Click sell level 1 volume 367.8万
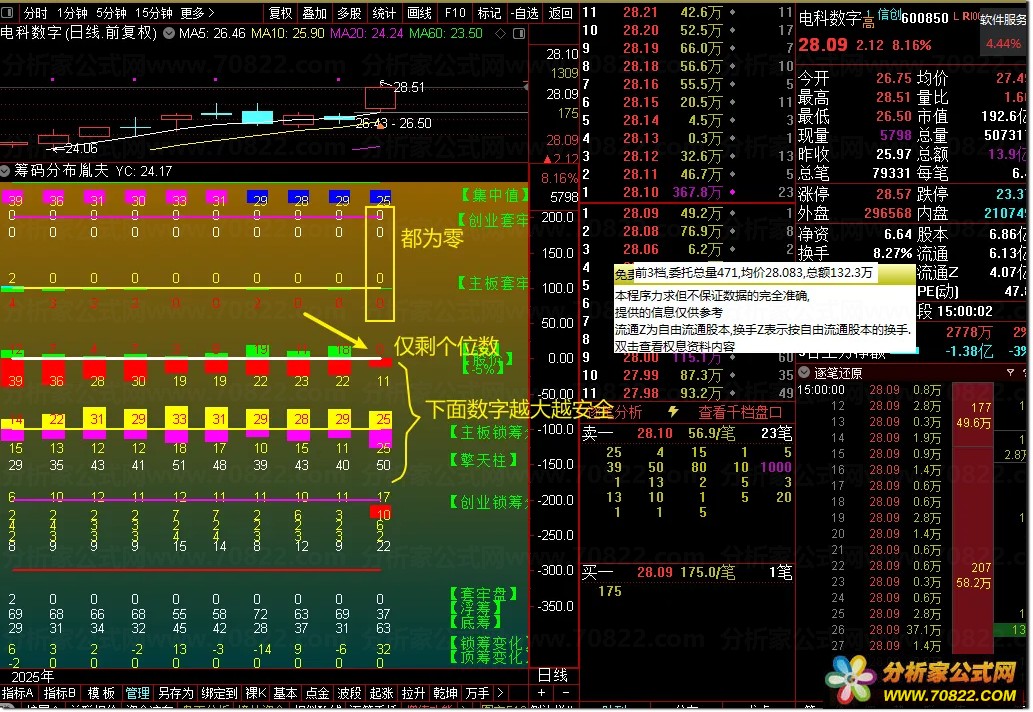The width and height of the screenshot is (1033, 712). point(697,192)
